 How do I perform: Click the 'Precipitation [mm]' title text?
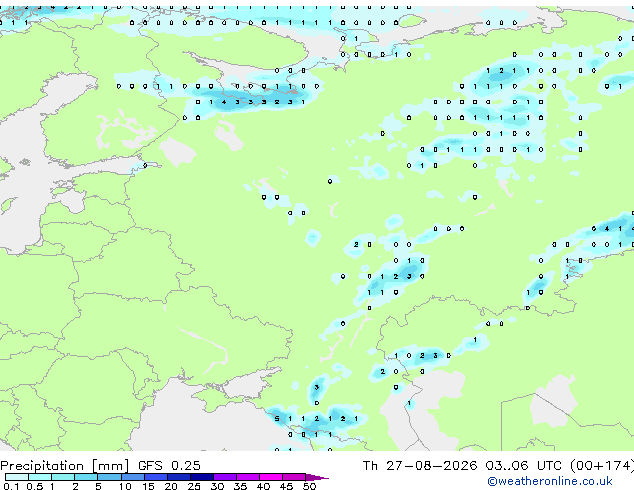[x=65, y=466]
